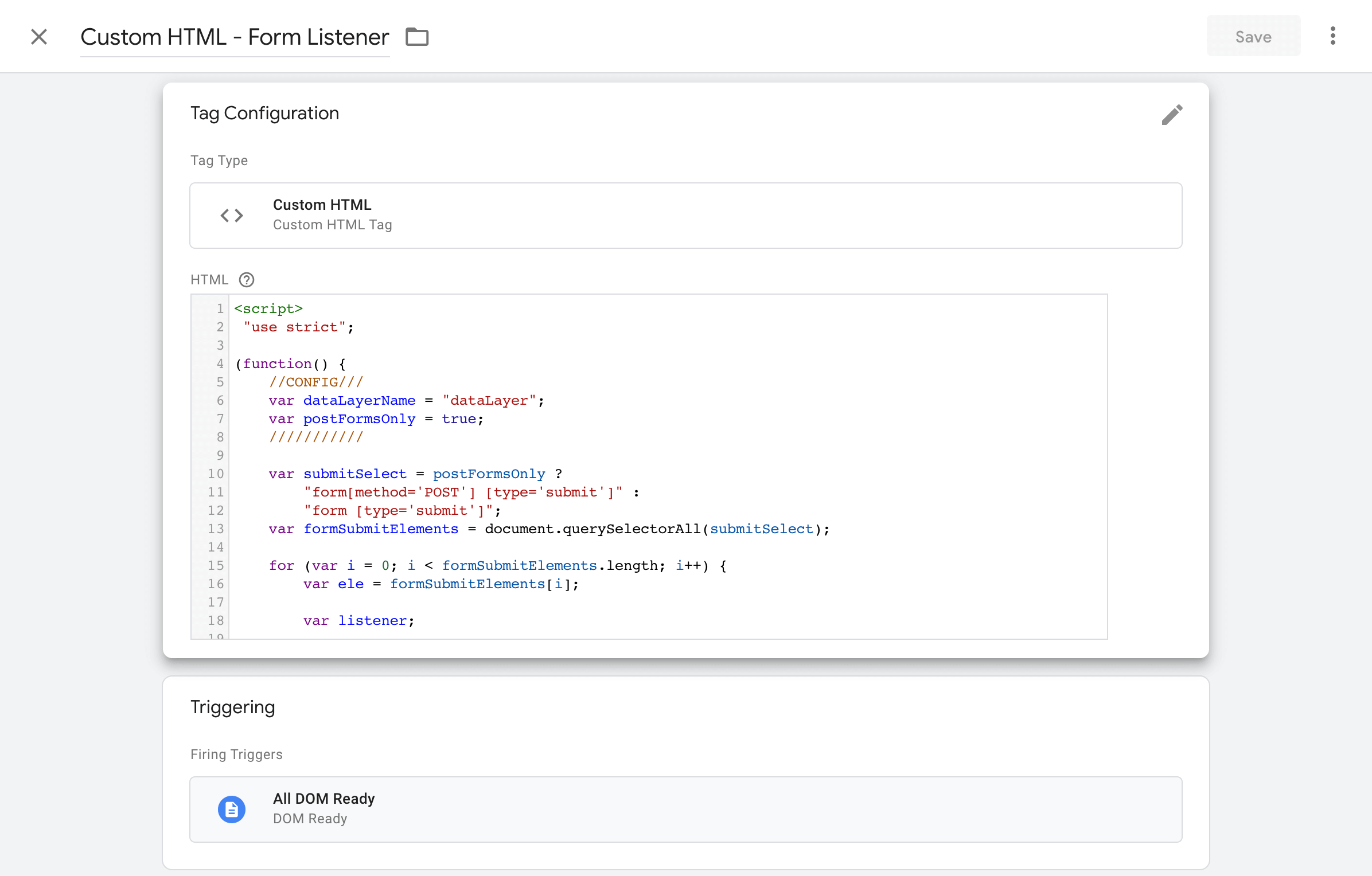Image resolution: width=1372 pixels, height=876 pixels.
Task: Click the Firing Triggers label
Action: (x=236, y=754)
